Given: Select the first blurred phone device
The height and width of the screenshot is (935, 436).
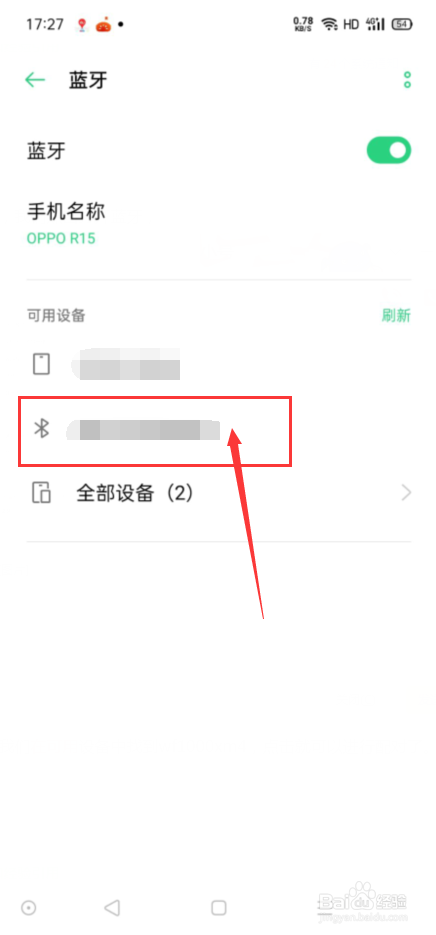Looking at the screenshot, I should click(218, 364).
